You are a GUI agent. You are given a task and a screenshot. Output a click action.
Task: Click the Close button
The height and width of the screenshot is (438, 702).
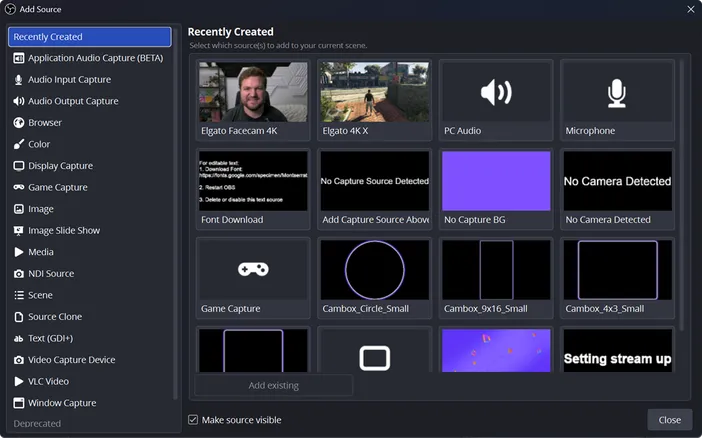pyautogui.click(x=669, y=420)
